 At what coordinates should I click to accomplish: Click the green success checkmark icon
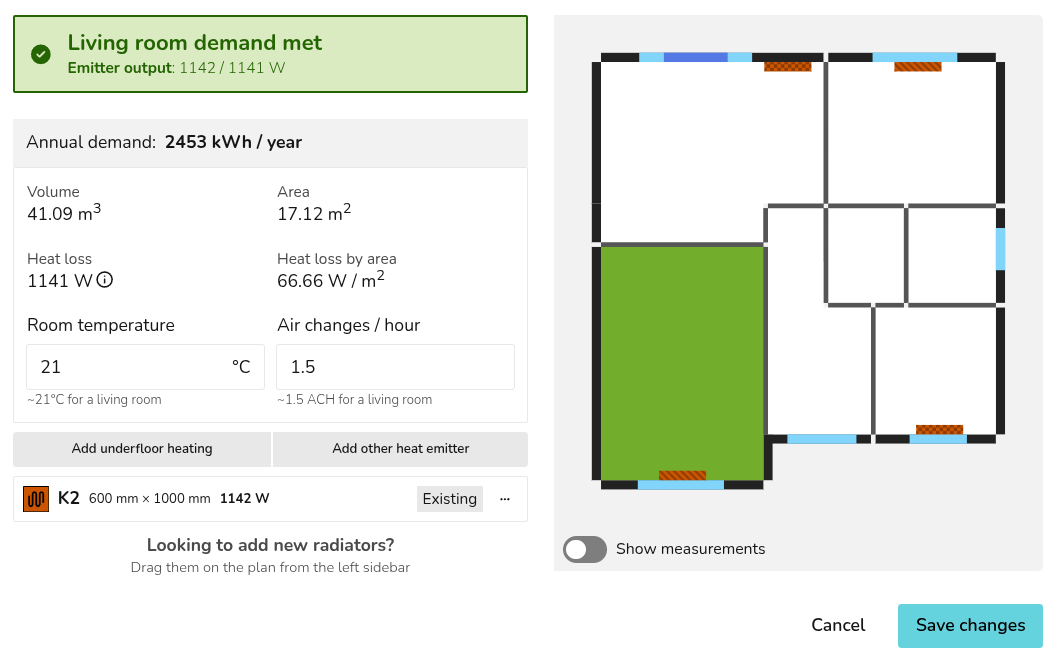click(40, 54)
